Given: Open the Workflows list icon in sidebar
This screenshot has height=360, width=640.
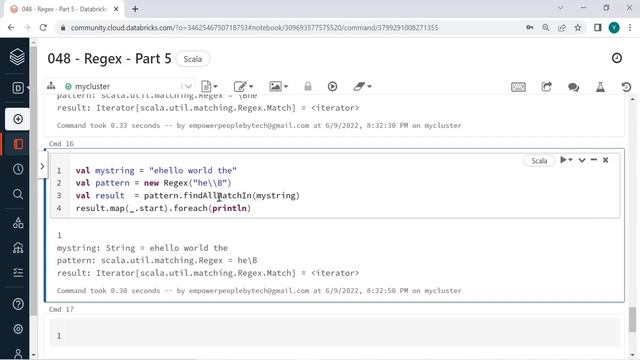Looking at the screenshot, I should 18,272.
